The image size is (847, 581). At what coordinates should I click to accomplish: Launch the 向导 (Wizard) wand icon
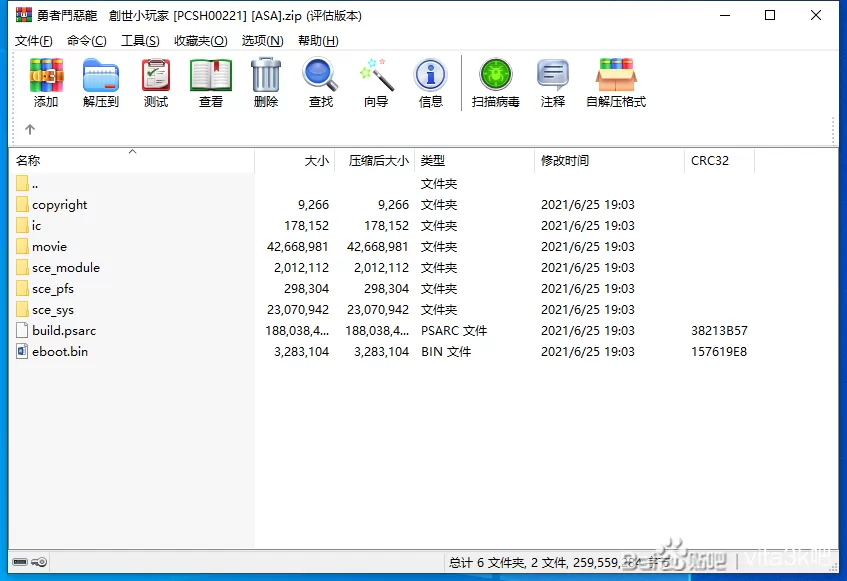pyautogui.click(x=376, y=75)
